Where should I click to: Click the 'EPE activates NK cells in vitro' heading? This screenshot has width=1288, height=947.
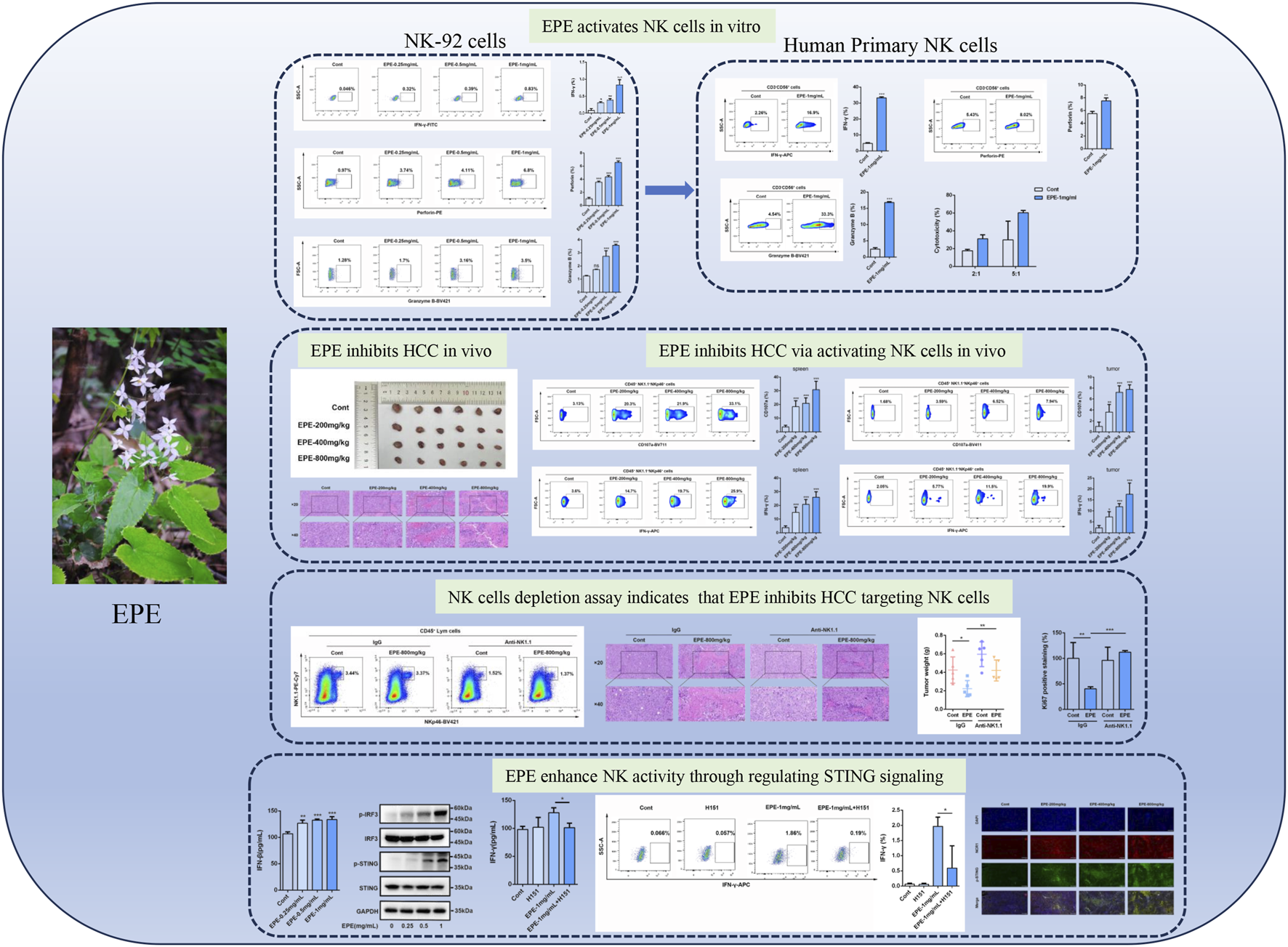pos(651,27)
